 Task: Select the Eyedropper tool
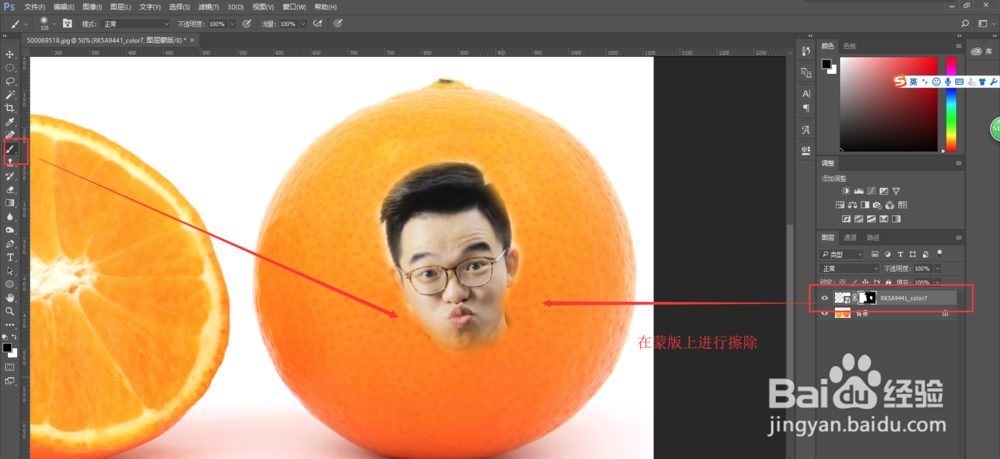[10, 121]
